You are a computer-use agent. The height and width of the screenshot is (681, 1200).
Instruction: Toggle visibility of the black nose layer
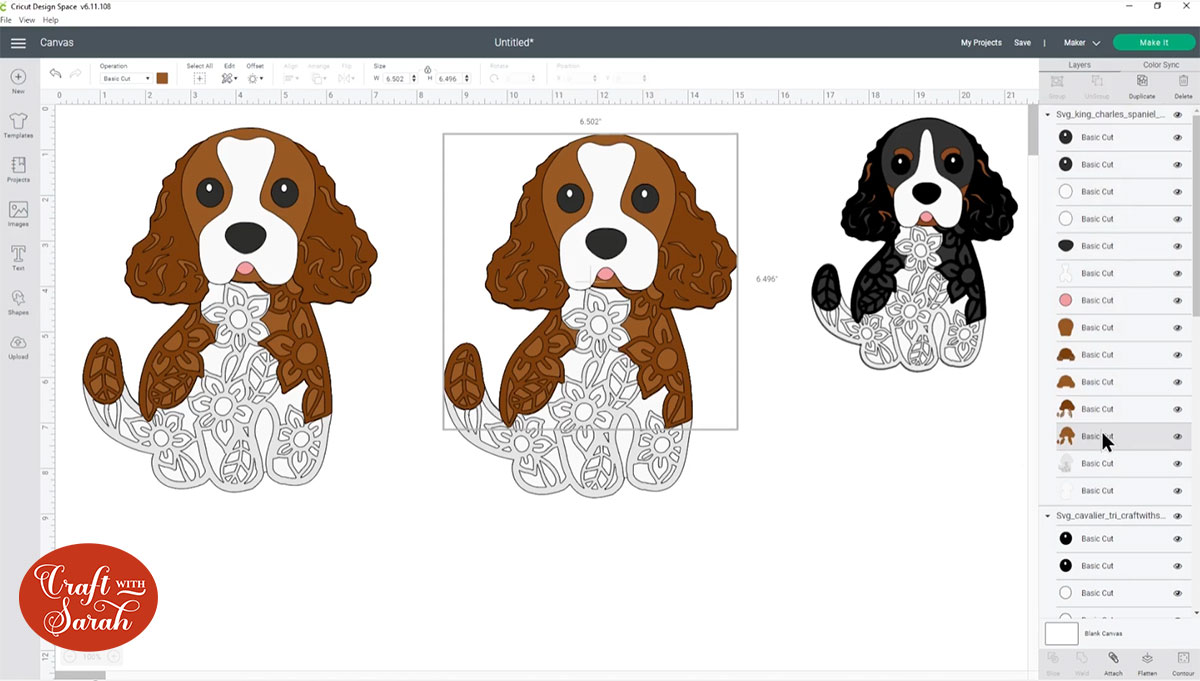[x=1177, y=246]
